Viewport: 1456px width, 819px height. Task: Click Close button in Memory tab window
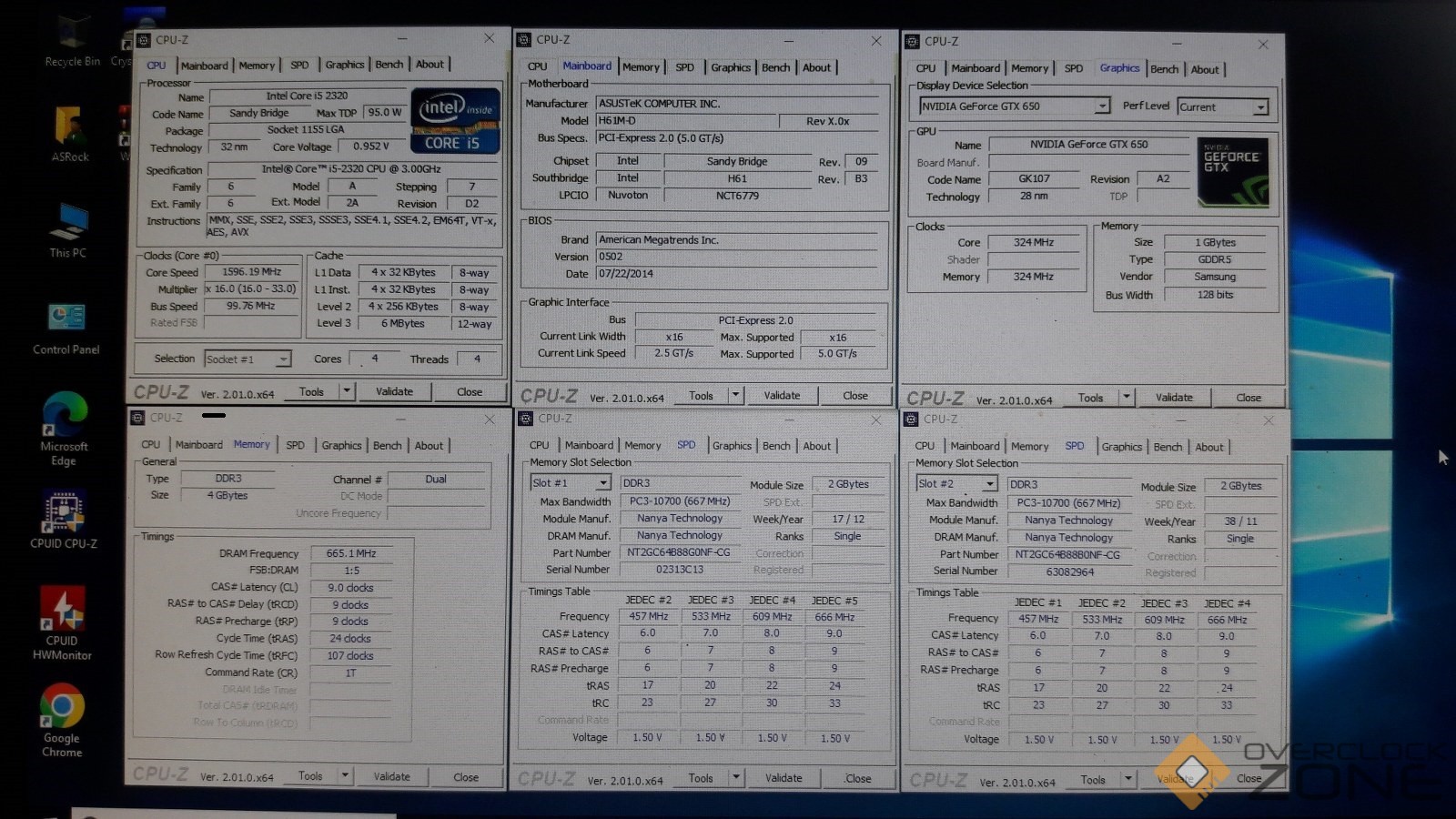[466, 777]
